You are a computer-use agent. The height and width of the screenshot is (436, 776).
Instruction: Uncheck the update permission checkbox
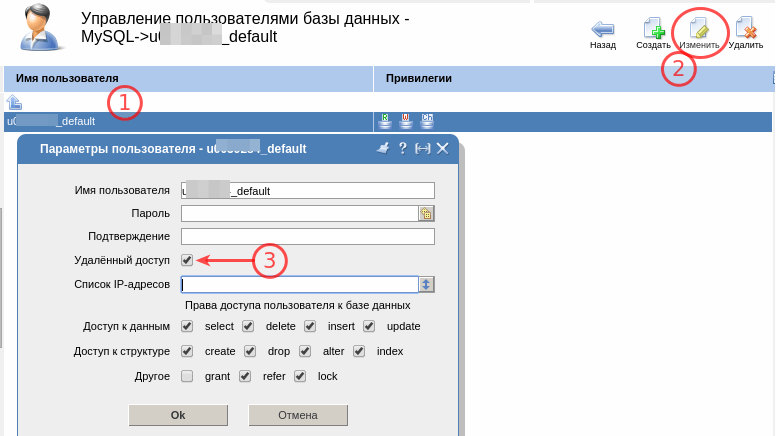(x=369, y=326)
